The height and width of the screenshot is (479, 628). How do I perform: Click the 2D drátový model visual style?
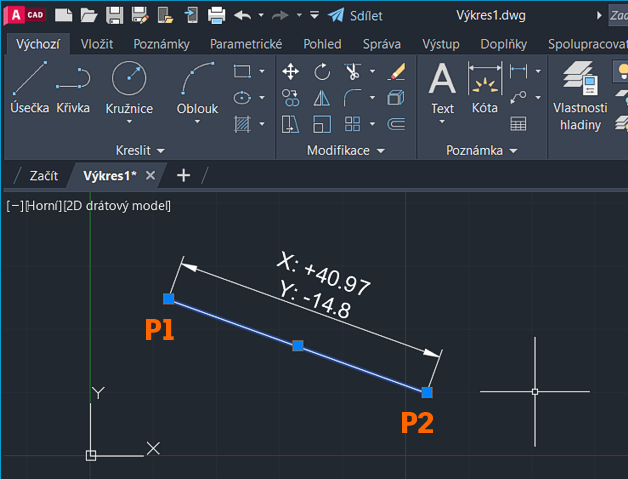(117, 206)
